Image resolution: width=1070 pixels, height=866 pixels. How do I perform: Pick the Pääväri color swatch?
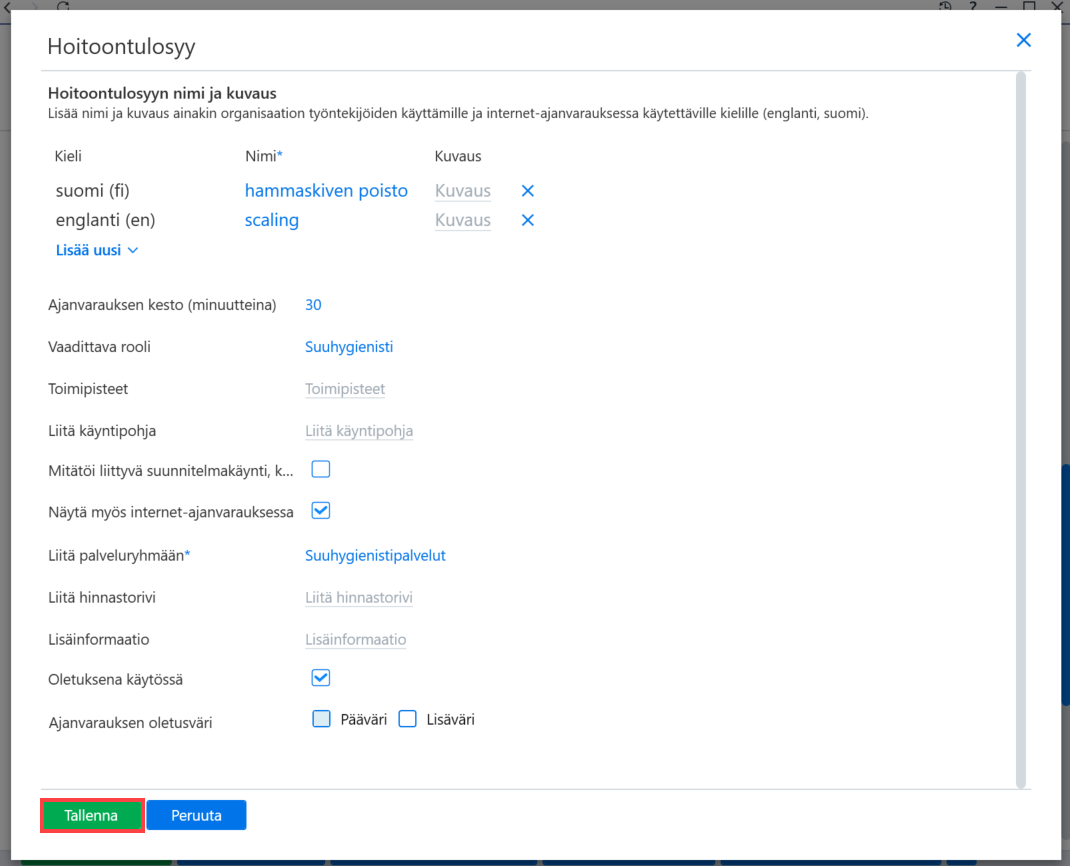point(321,719)
